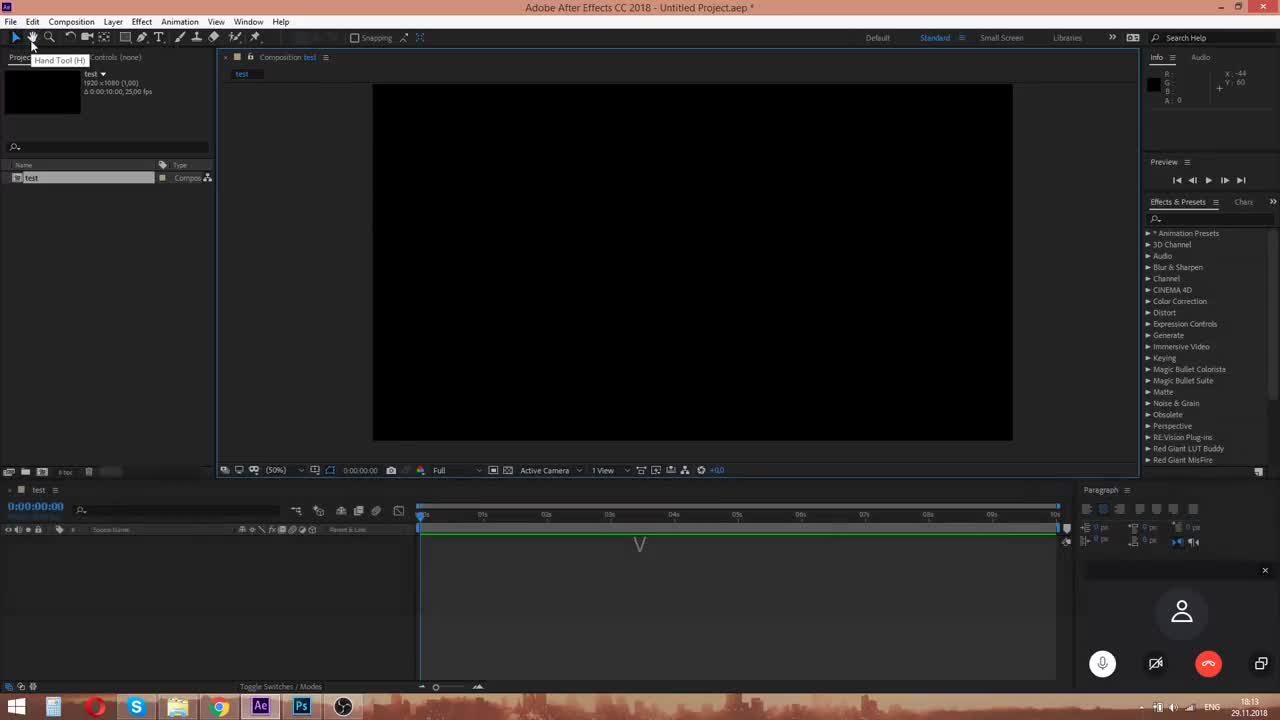Select the Unified Camera tool
Image resolution: width=1280 pixels, height=720 pixels.
point(87,37)
